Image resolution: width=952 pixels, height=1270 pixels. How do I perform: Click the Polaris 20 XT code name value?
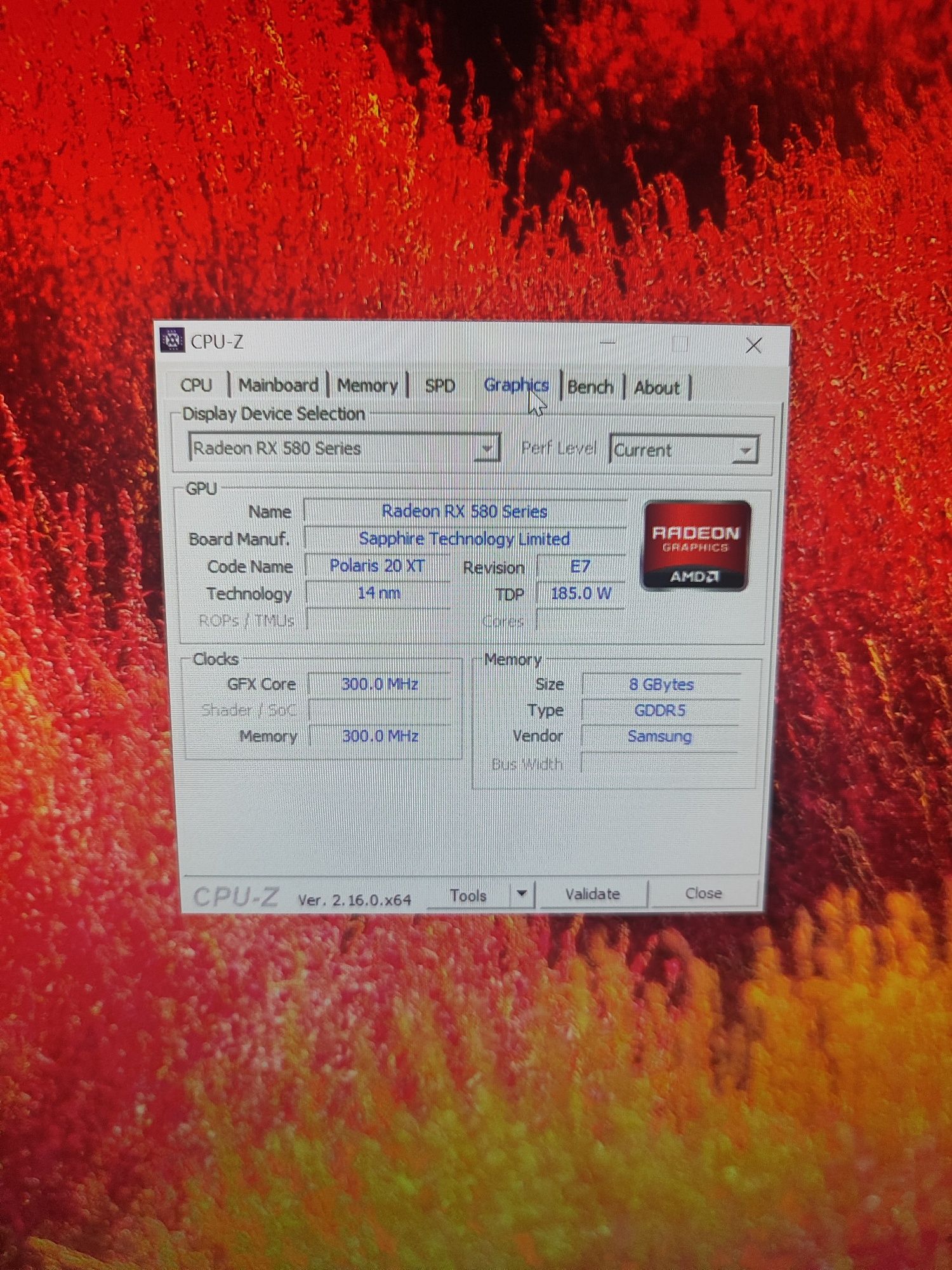click(x=378, y=566)
